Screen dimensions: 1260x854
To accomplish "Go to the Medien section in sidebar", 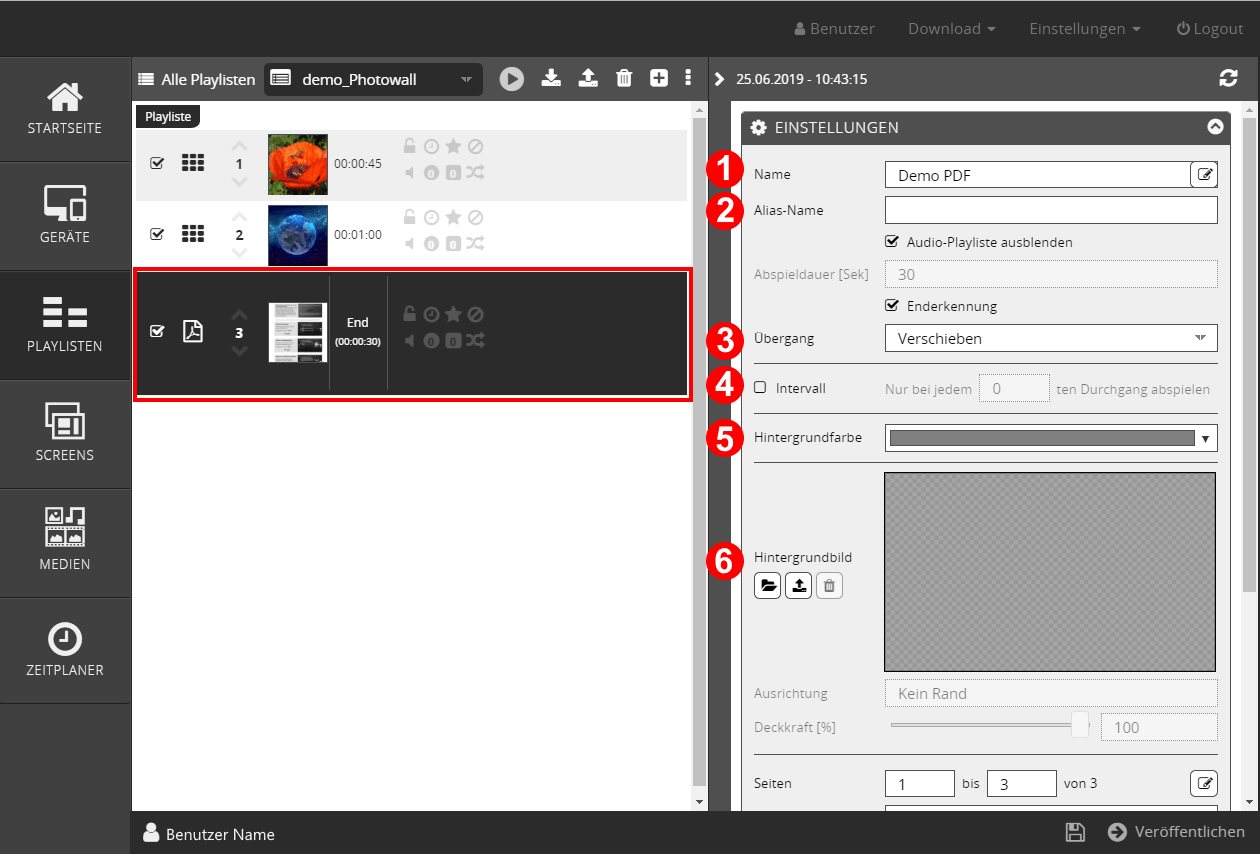I will tap(65, 543).
